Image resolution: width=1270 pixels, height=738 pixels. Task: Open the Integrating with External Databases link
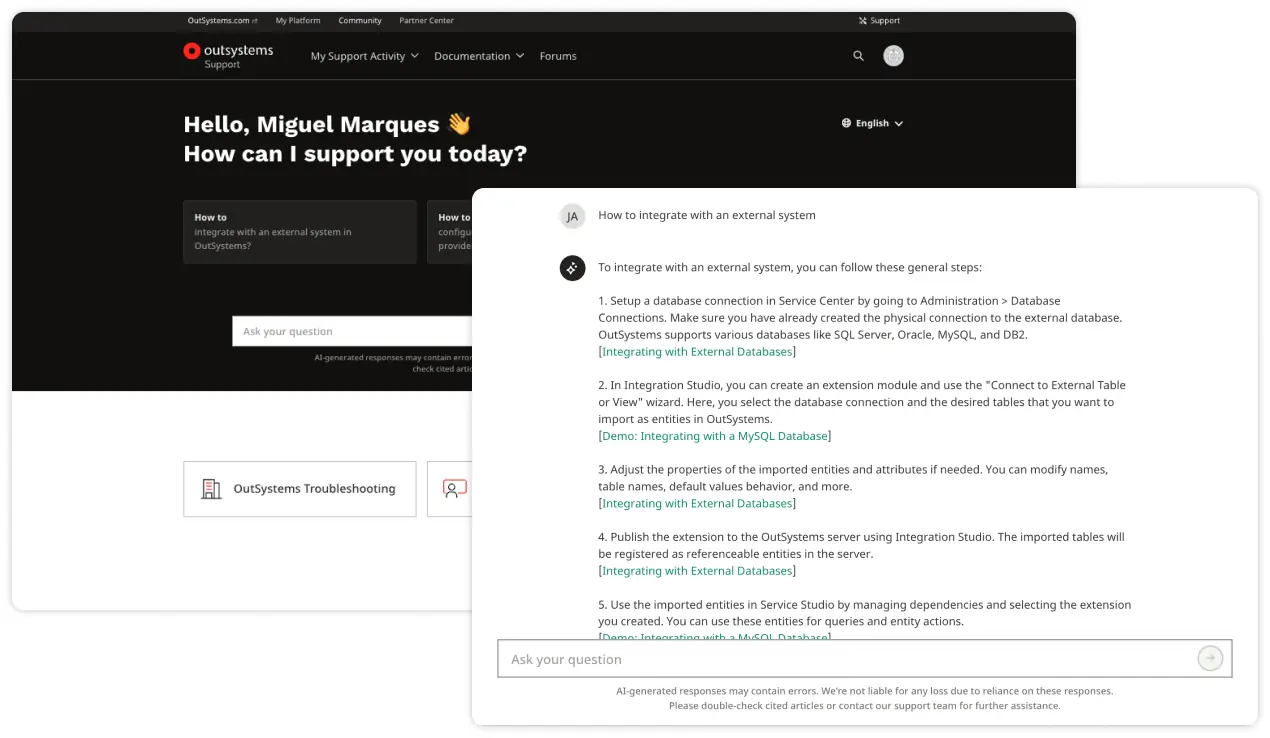click(697, 351)
